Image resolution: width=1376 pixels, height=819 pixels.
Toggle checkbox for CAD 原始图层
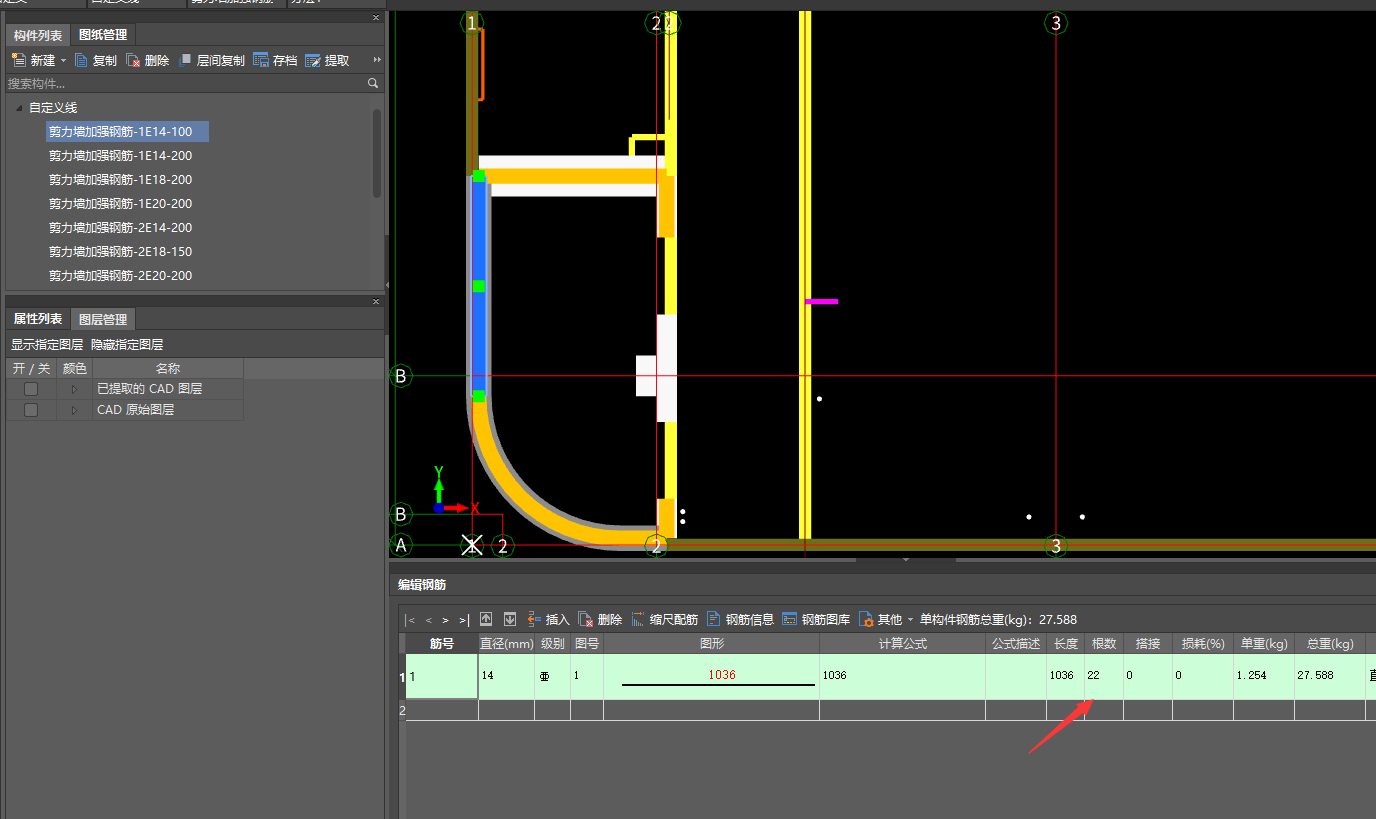tap(31, 410)
